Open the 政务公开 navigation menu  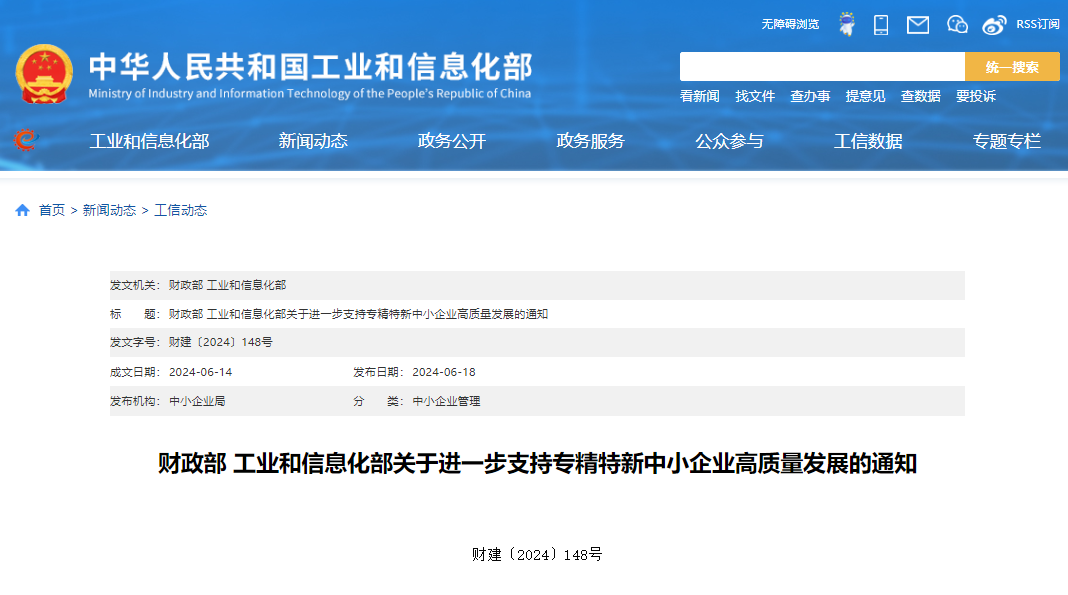[451, 141]
